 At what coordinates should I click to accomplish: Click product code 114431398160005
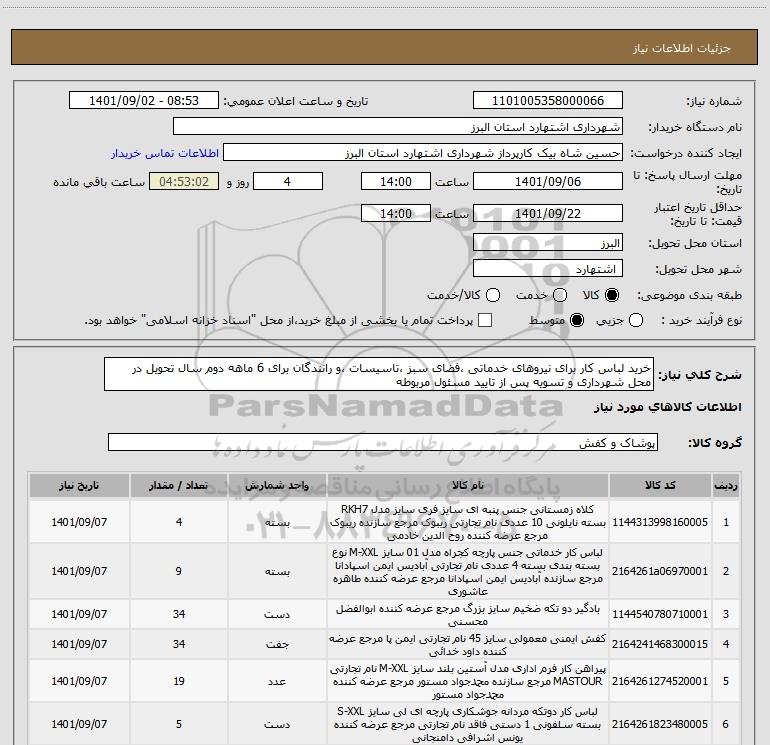(660, 522)
